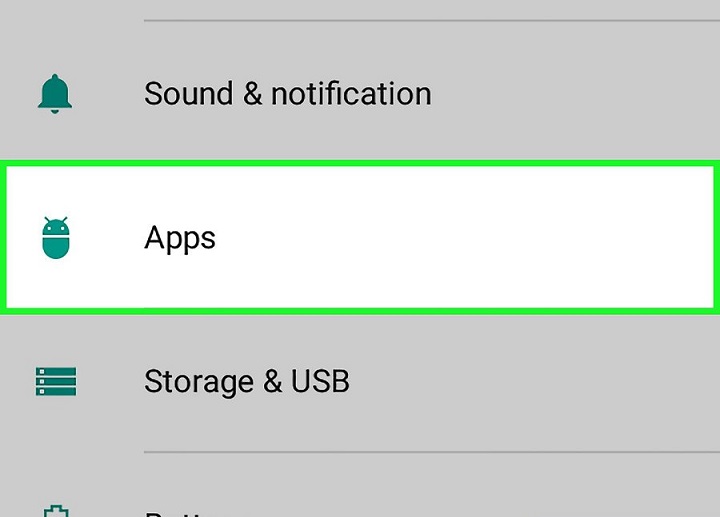Click the word notification in Sound row
The image size is (720, 517).
click(x=351, y=94)
